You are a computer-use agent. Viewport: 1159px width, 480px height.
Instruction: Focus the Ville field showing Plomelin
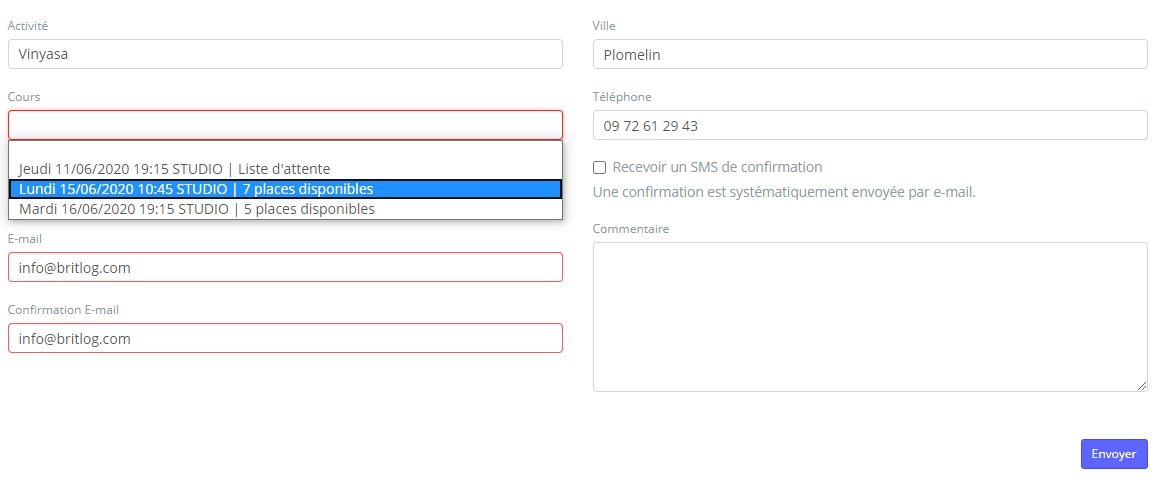point(869,54)
